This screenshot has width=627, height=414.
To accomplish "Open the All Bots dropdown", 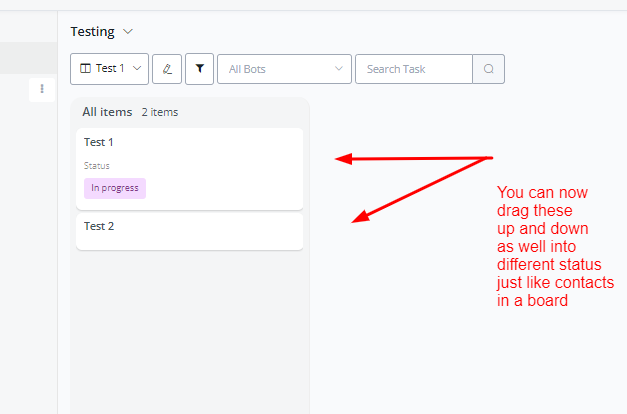I will coord(284,69).
